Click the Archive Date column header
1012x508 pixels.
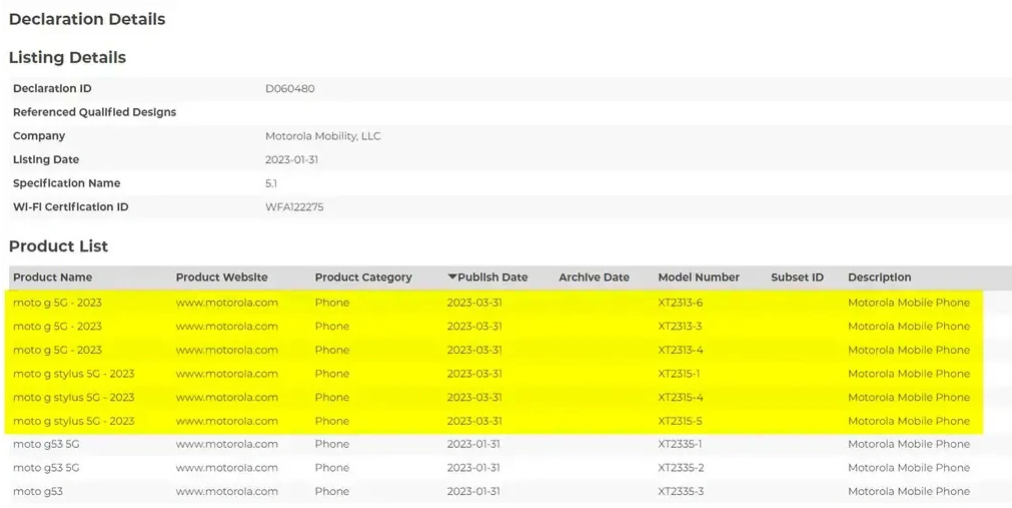594,277
